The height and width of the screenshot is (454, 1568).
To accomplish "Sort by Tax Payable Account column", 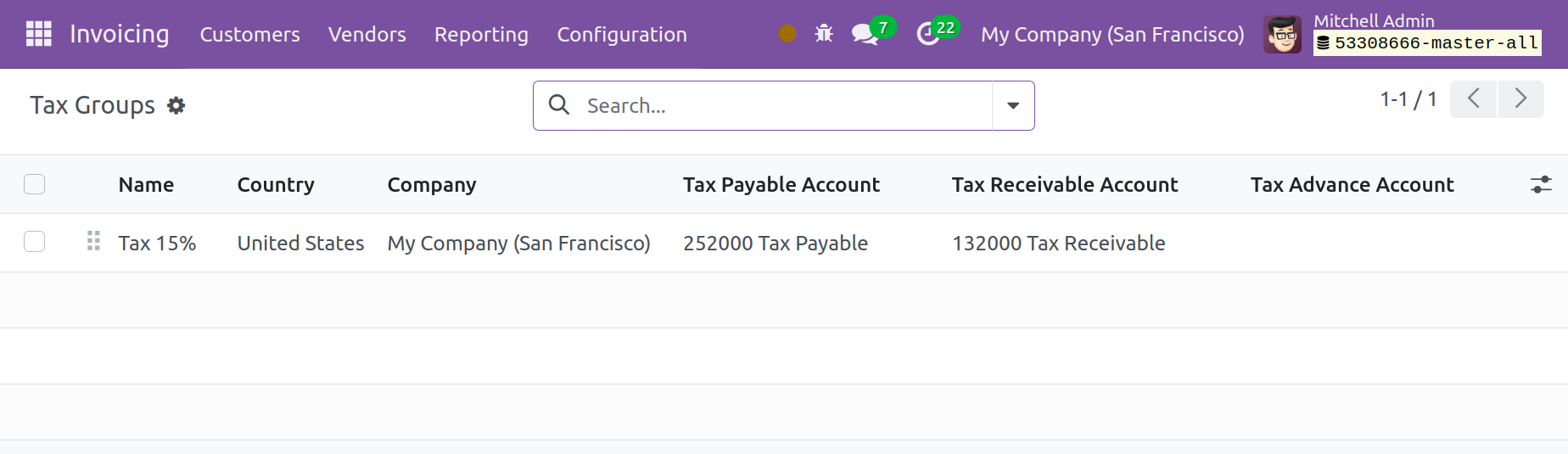I will [x=781, y=185].
